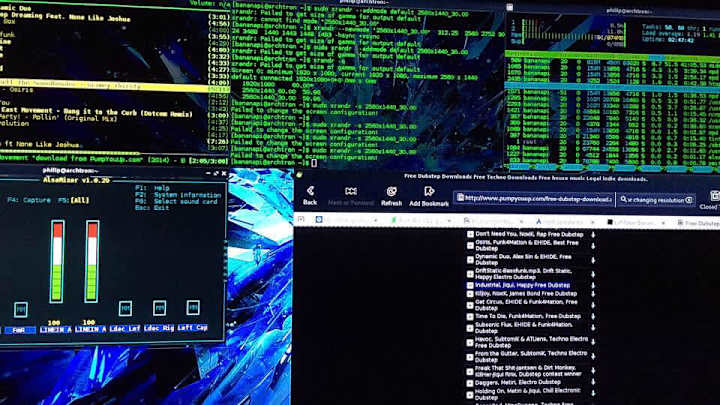
Task: Click 'F2: System information' in AlsaMixer
Action: (x=178, y=195)
